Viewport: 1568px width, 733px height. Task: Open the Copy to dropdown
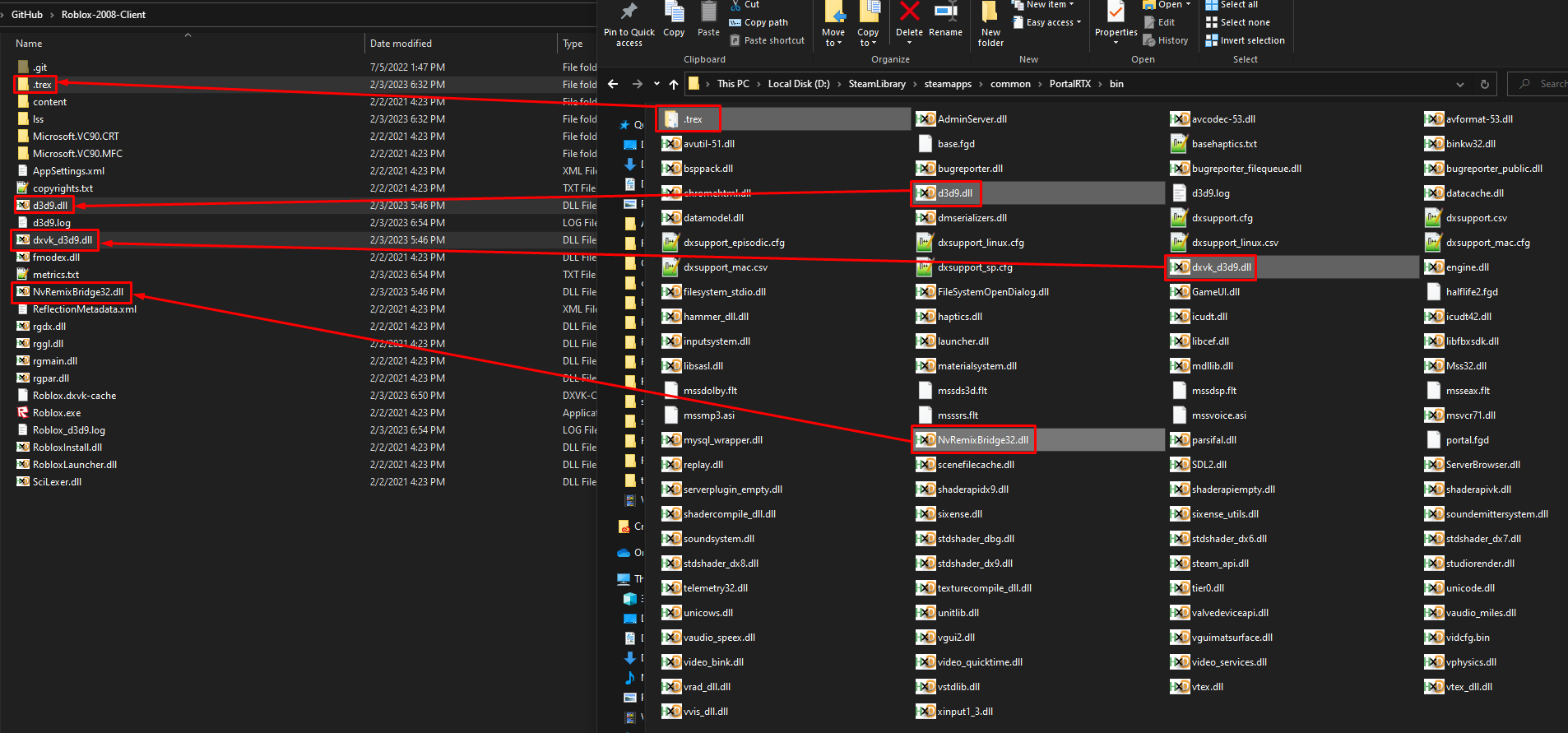[869, 25]
